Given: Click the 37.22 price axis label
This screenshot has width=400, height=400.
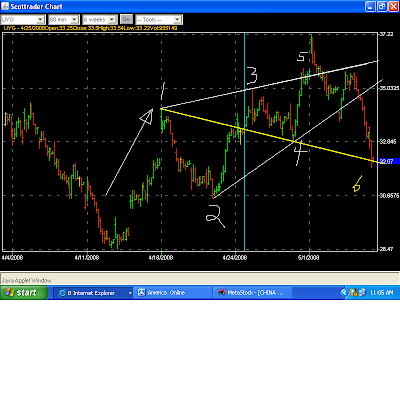Looking at the screenshot, I should tap(387, 34).
